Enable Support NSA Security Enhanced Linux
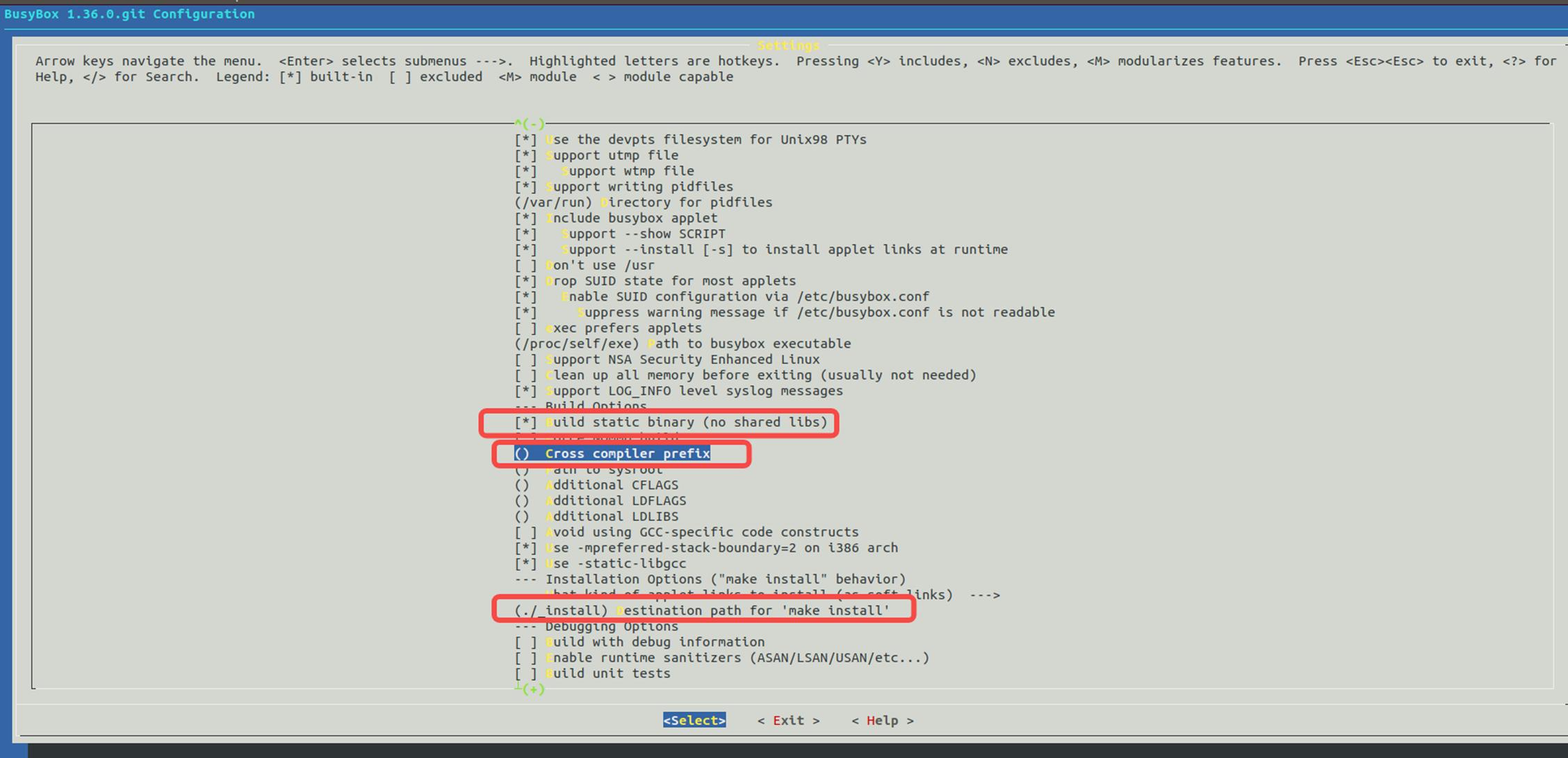This screenshot has height=758, width=1568. coord(667,360)
